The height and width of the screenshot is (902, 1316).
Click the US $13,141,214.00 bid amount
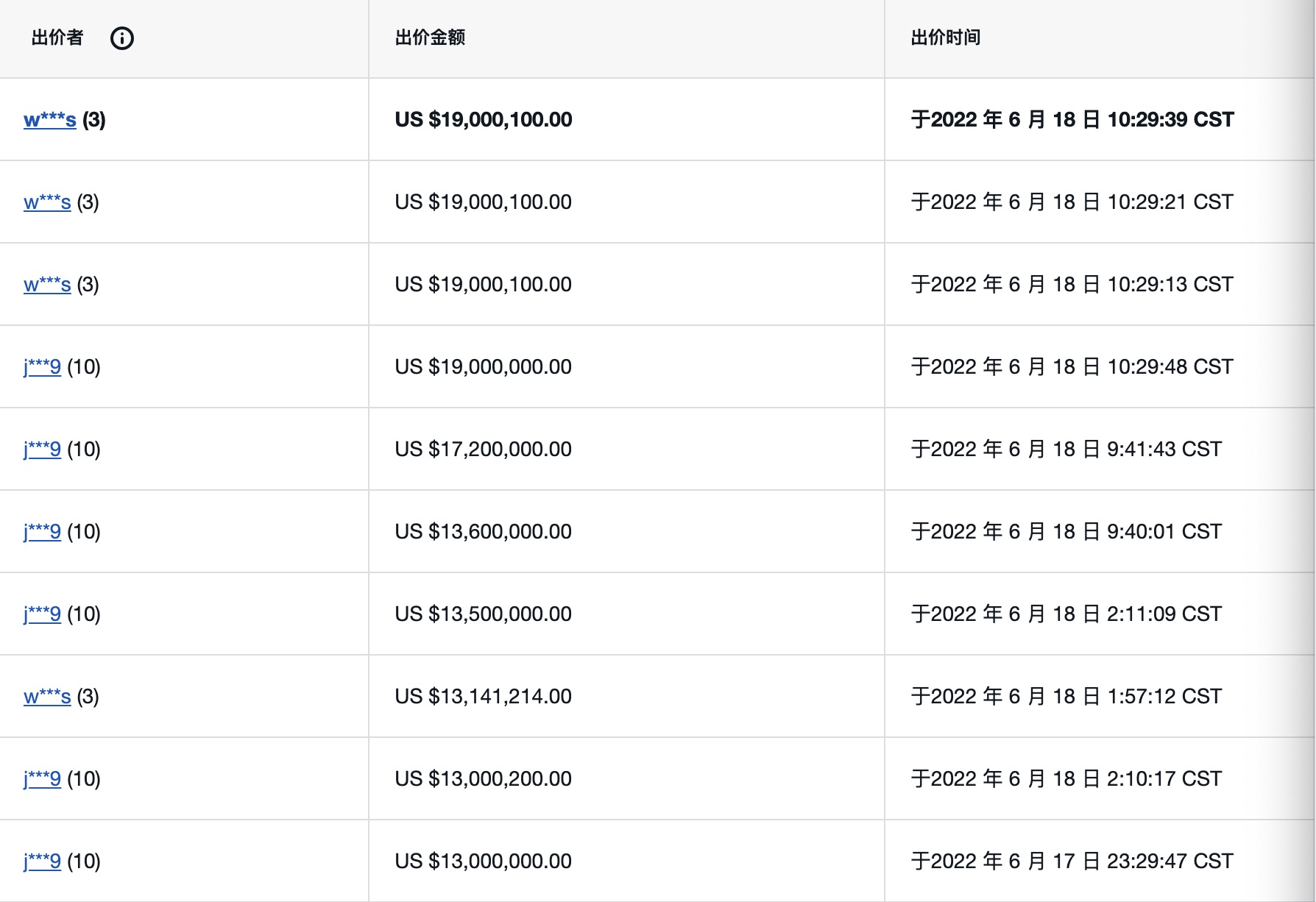click(484, 697)
